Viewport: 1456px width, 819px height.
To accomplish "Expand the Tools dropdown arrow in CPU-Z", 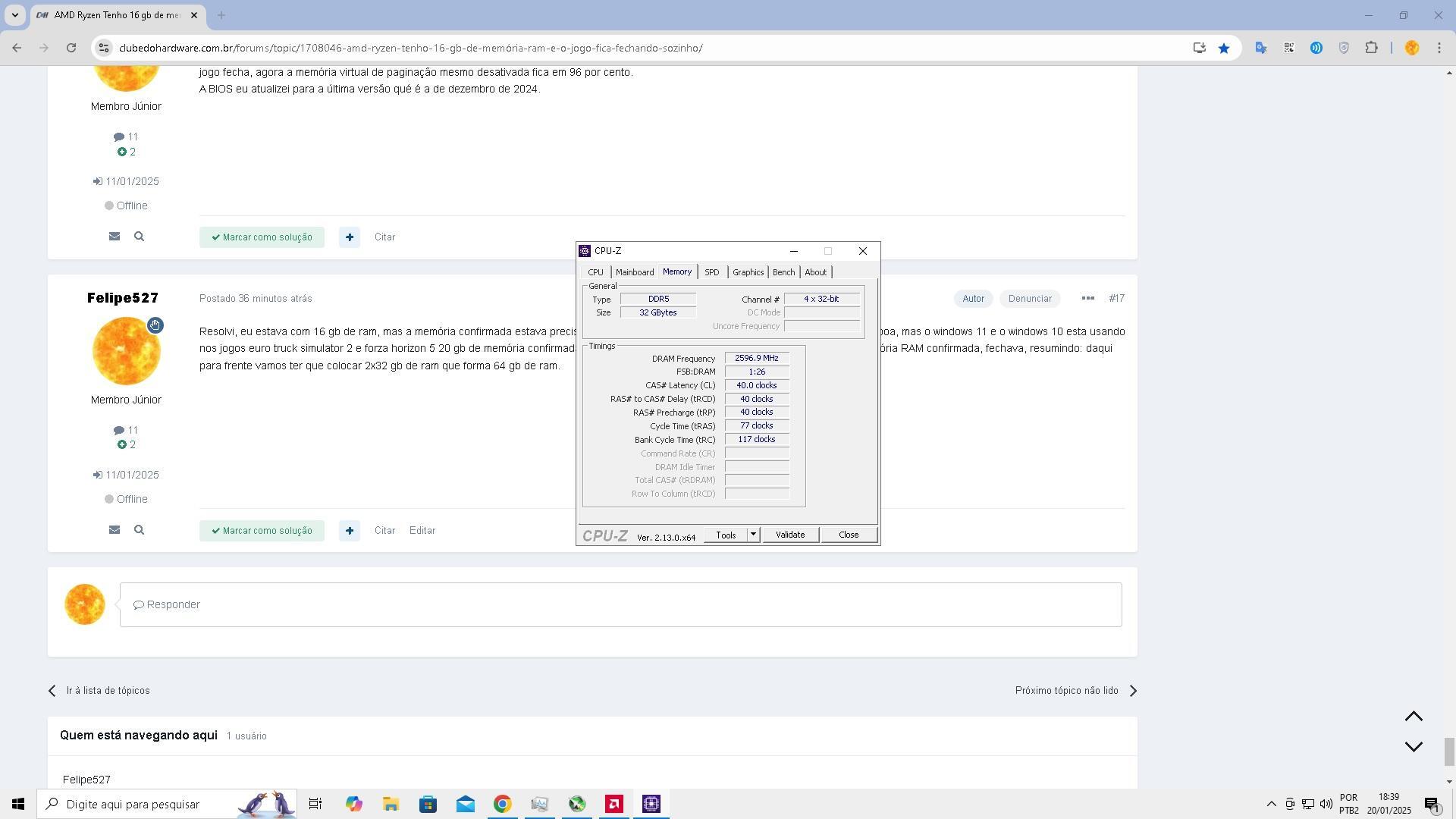I will (753, 535).
